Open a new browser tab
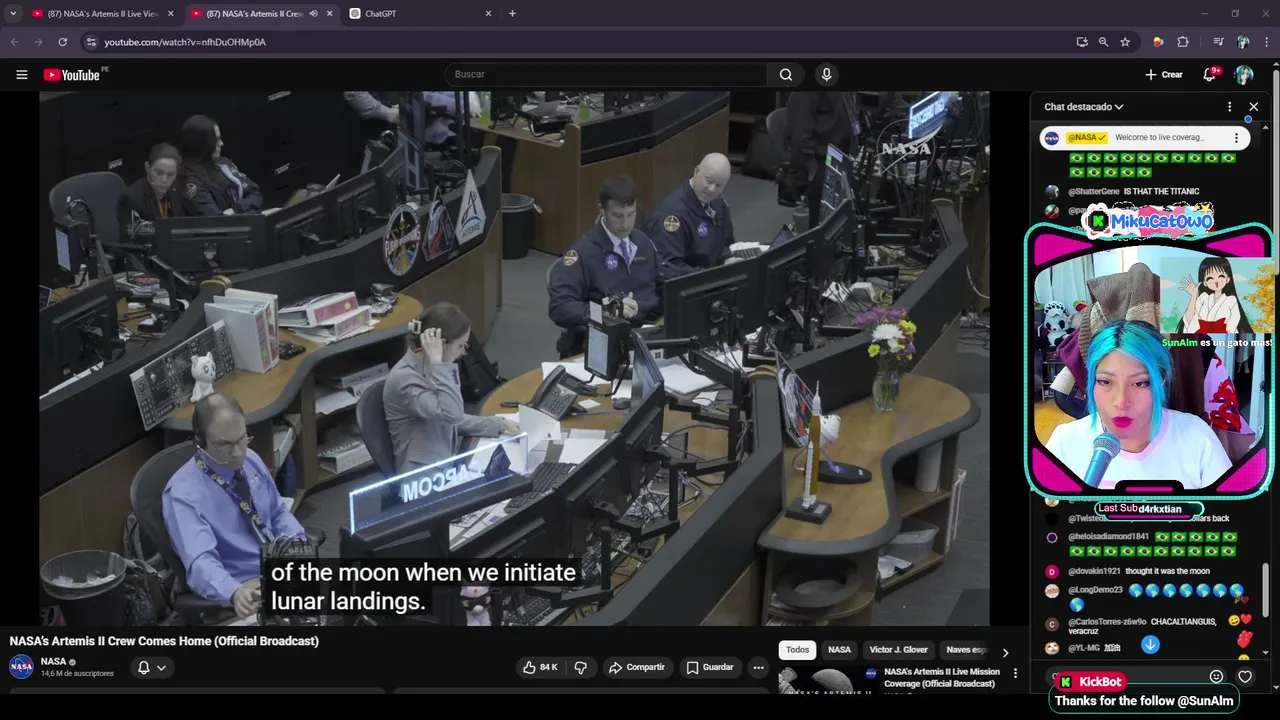 512,13
